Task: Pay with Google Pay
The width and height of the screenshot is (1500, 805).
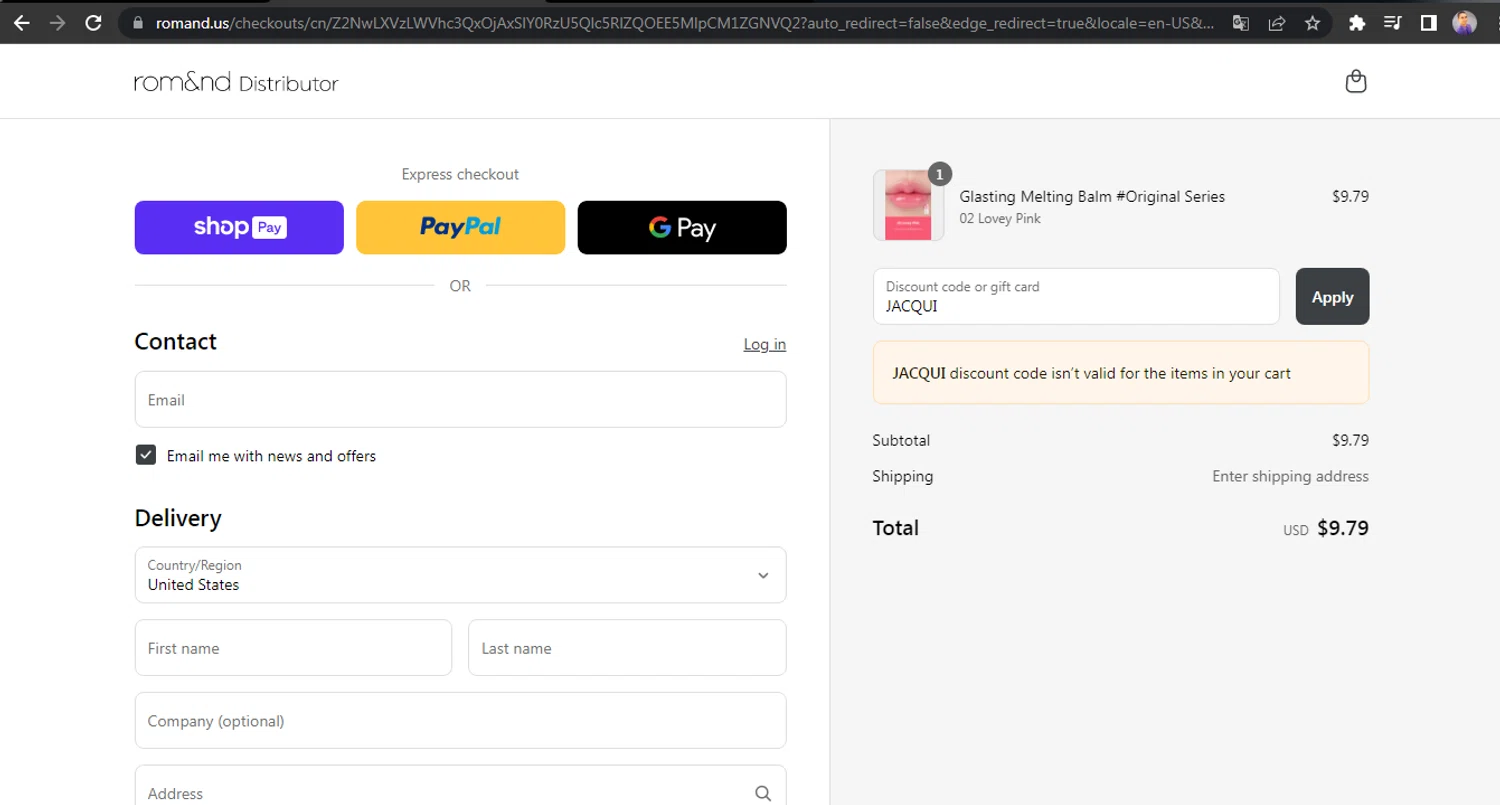Action: coord(682,228)
